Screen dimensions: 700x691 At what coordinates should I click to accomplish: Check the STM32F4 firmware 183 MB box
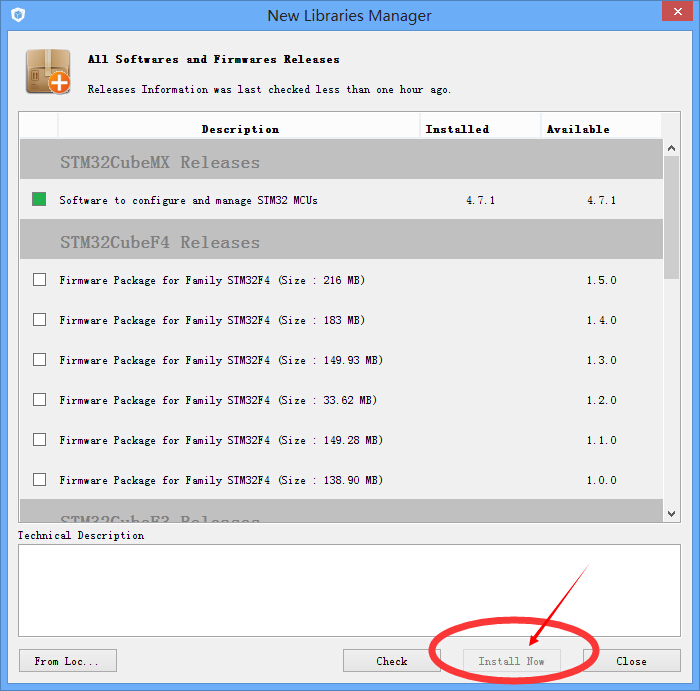pos(39,320)
